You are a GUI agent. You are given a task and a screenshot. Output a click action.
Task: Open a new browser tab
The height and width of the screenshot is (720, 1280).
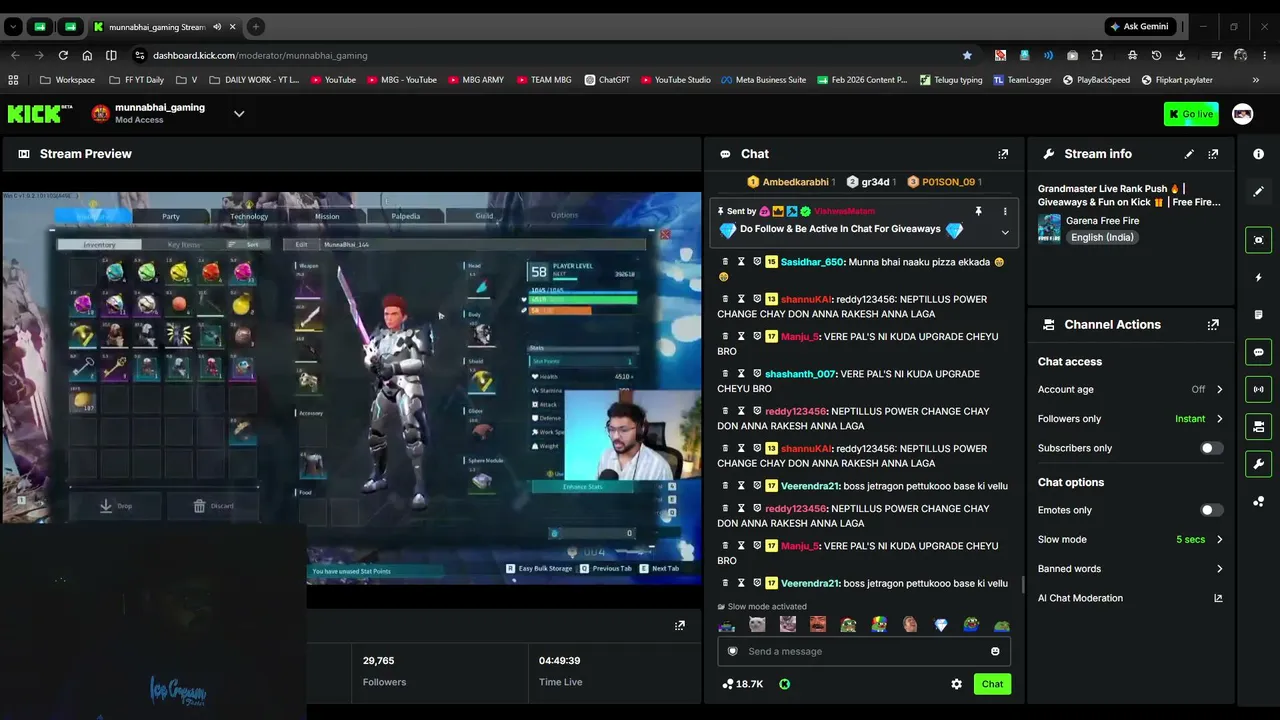(x=256, y=27)
